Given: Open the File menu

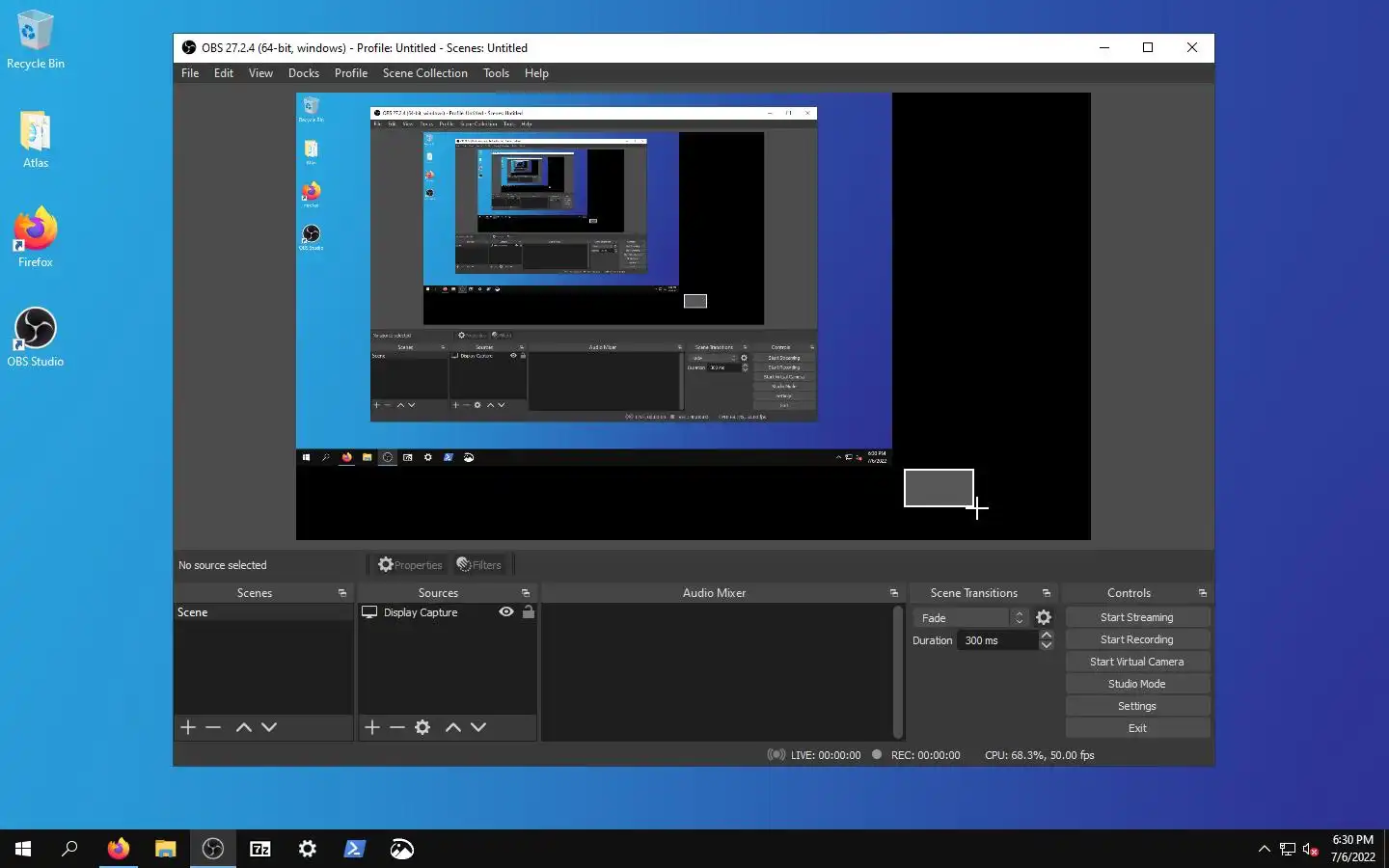Looking at the screenshot, I should click(190, 73).
